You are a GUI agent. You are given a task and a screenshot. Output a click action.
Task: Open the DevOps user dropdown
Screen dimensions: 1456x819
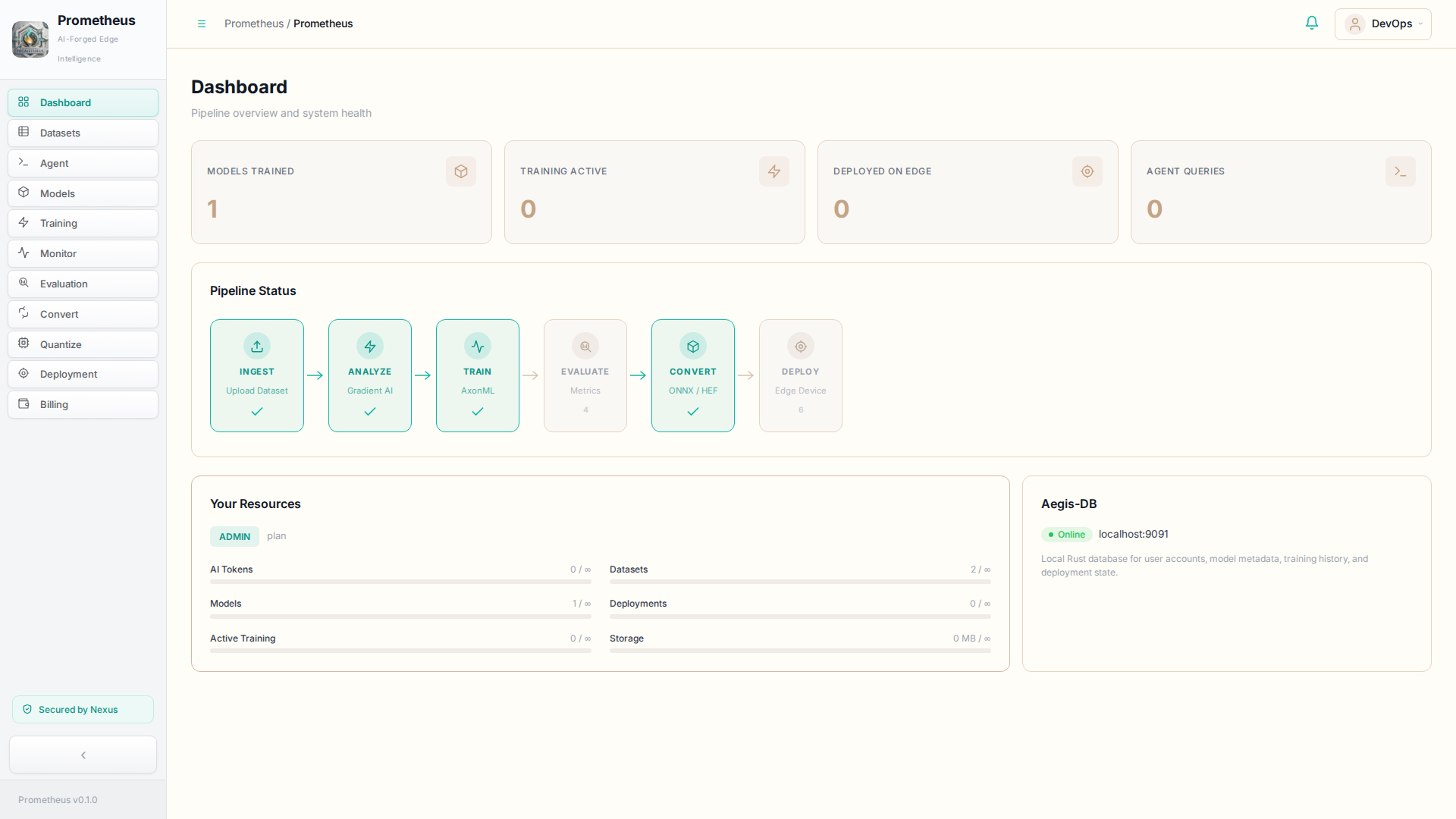pyautogui.click(x=1382, y=24)
